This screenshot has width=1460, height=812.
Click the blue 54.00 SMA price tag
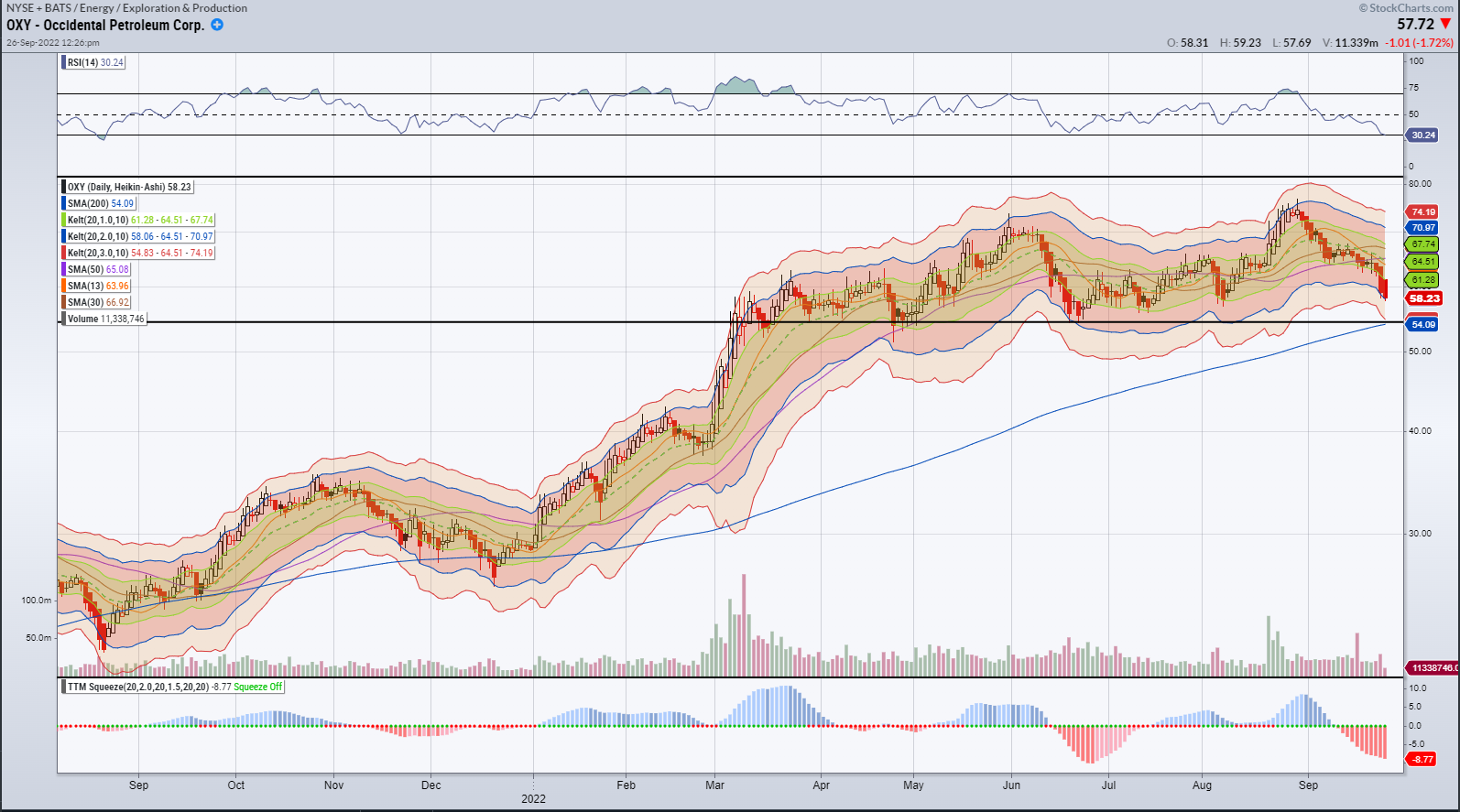pyautogui.click(x=1422, y=324)
